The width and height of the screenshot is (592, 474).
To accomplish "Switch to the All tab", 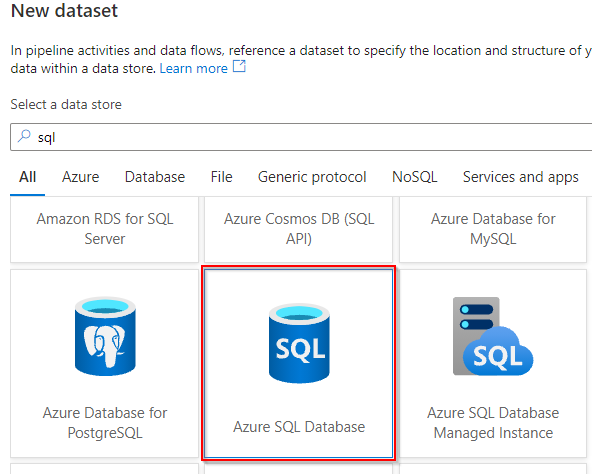I will click(28, 177).
